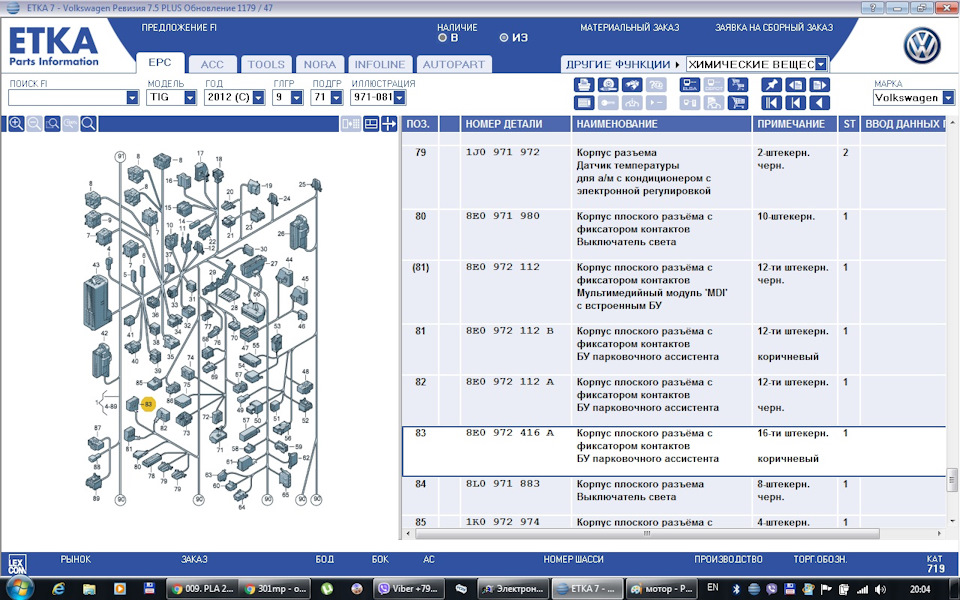Screen dimensions: 960x600
Task: Switch to the ACC tab
Action: 212,64
